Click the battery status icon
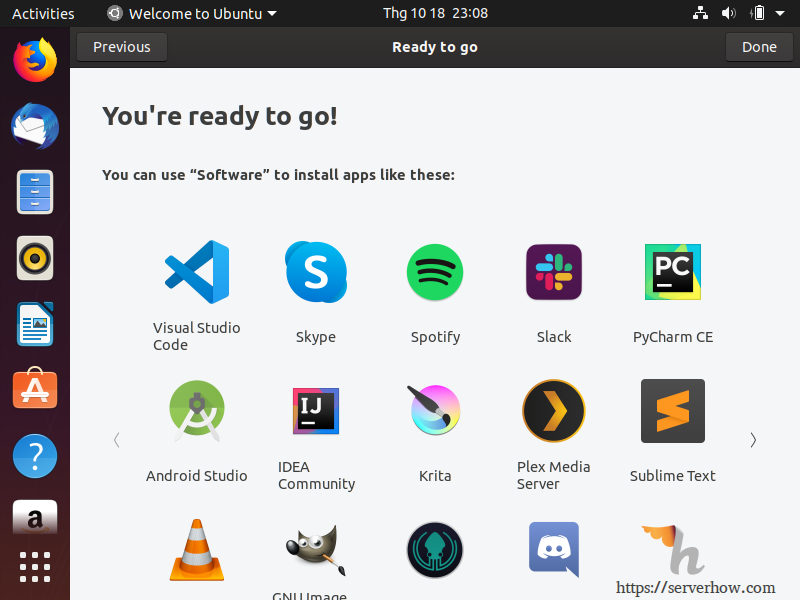Viewport: 800px width, 600px height. click(758, 13)
